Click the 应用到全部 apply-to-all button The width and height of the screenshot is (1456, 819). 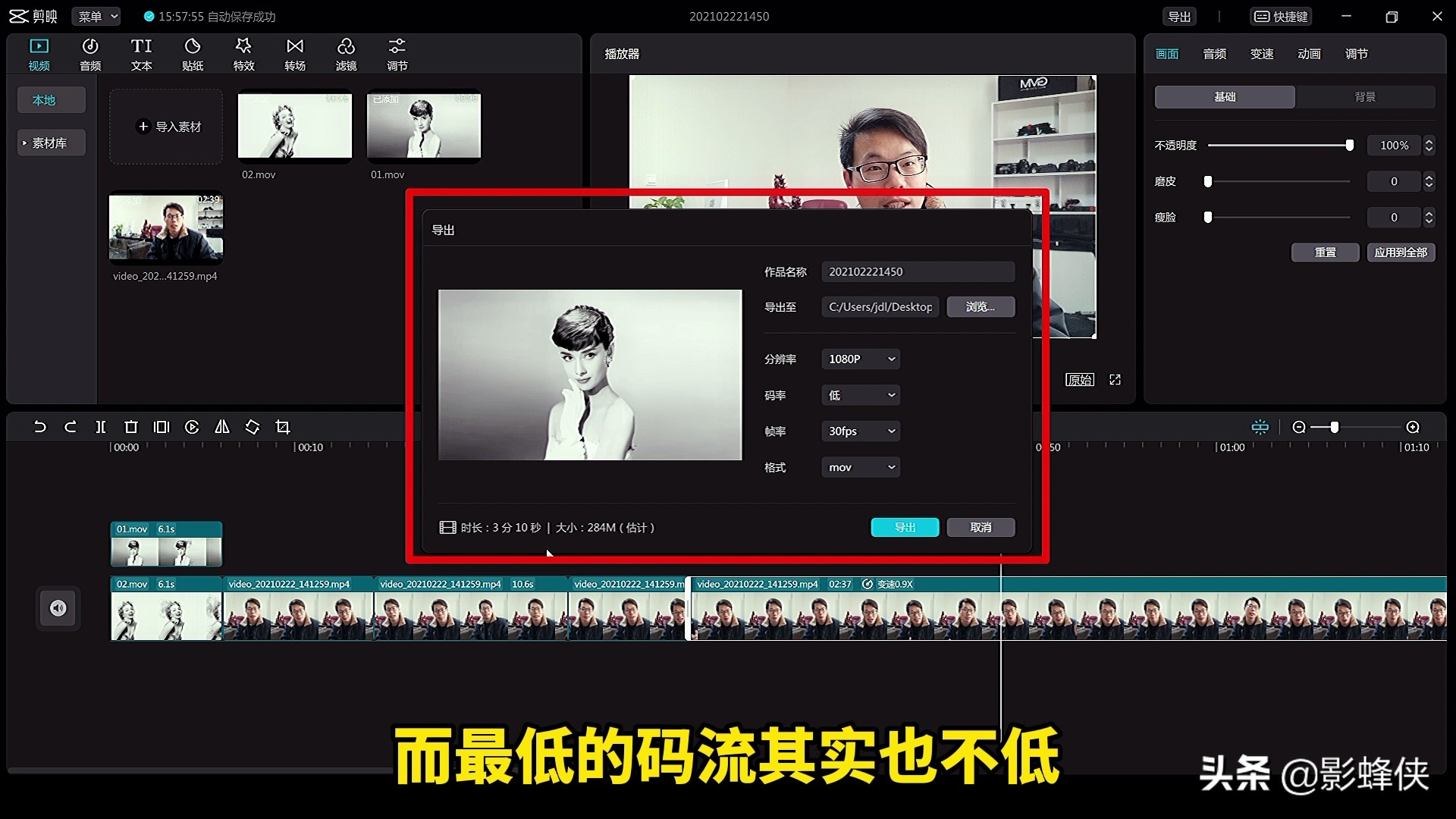[x=1401, y=252]
